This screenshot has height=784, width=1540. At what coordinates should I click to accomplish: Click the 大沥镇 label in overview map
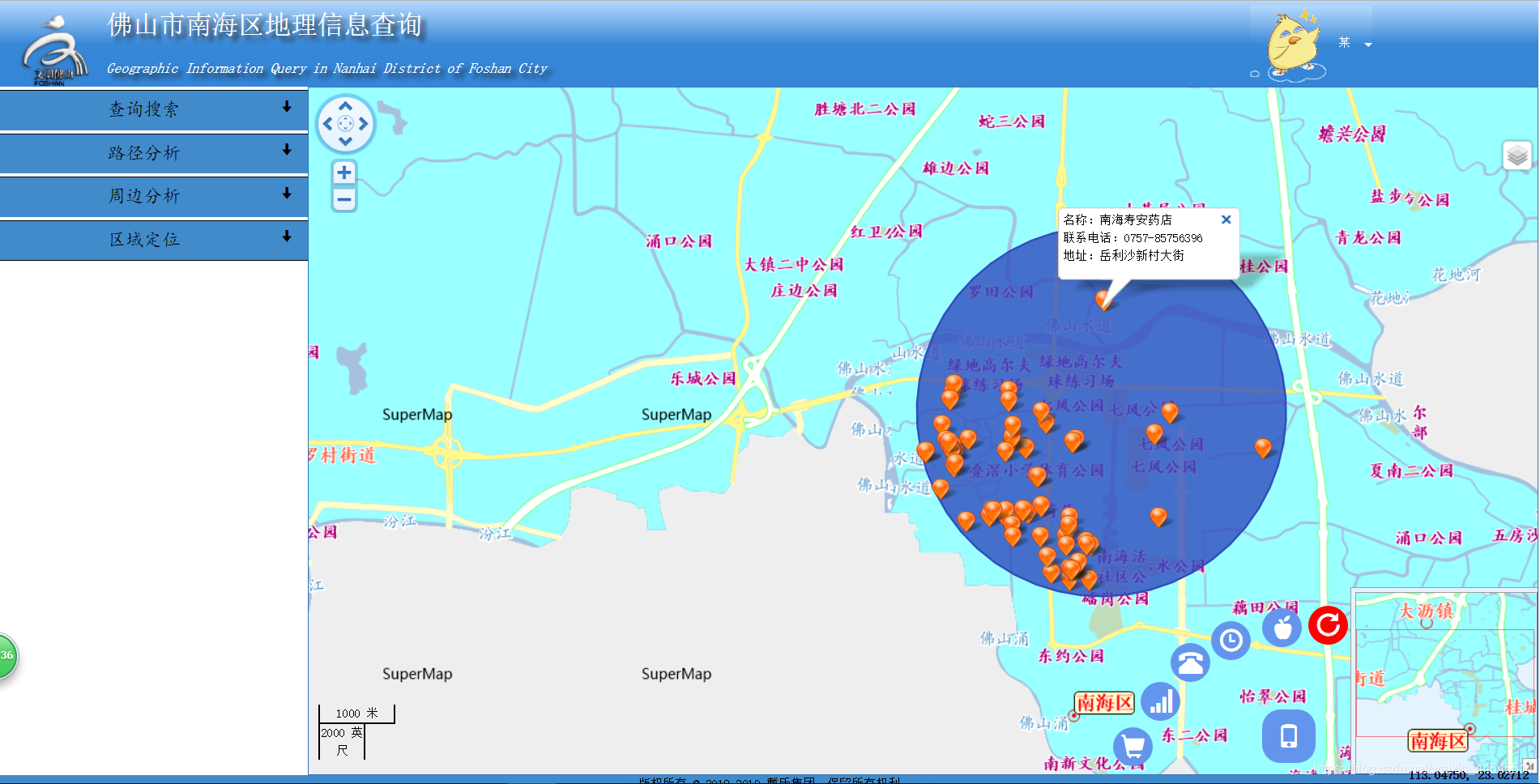1427,611
